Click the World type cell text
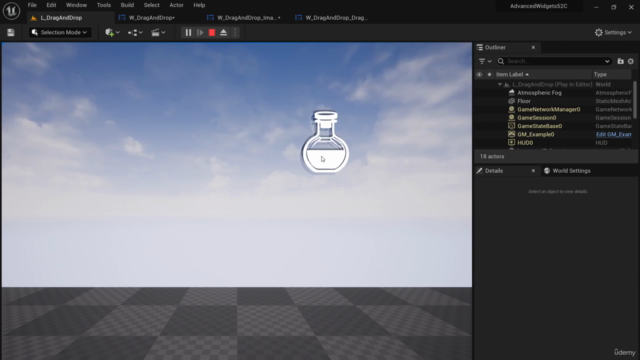Screen dimensions: 640x360 pos(603,84)
